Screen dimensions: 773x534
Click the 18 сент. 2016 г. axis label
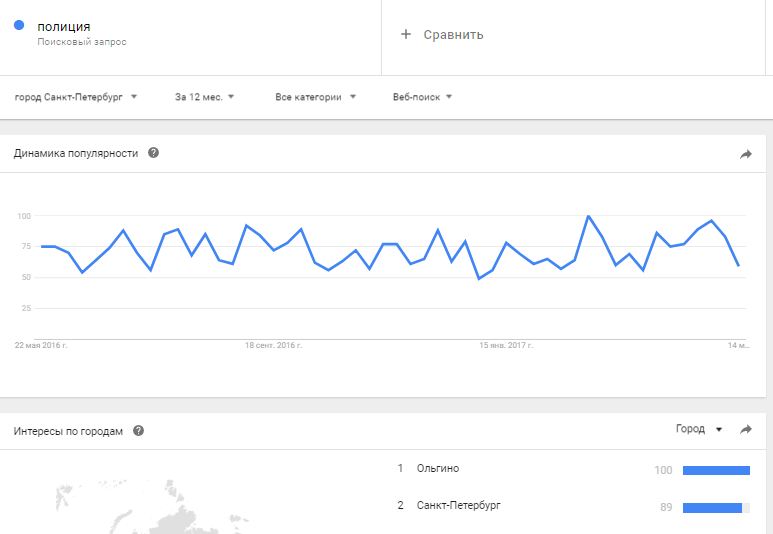274,345
